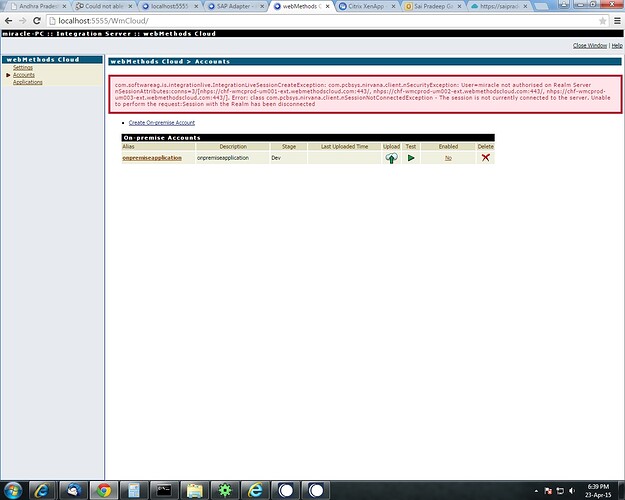This screenshot has height=500, width=625.
Task: Go forward in browser history
Action: pos(22,20)
